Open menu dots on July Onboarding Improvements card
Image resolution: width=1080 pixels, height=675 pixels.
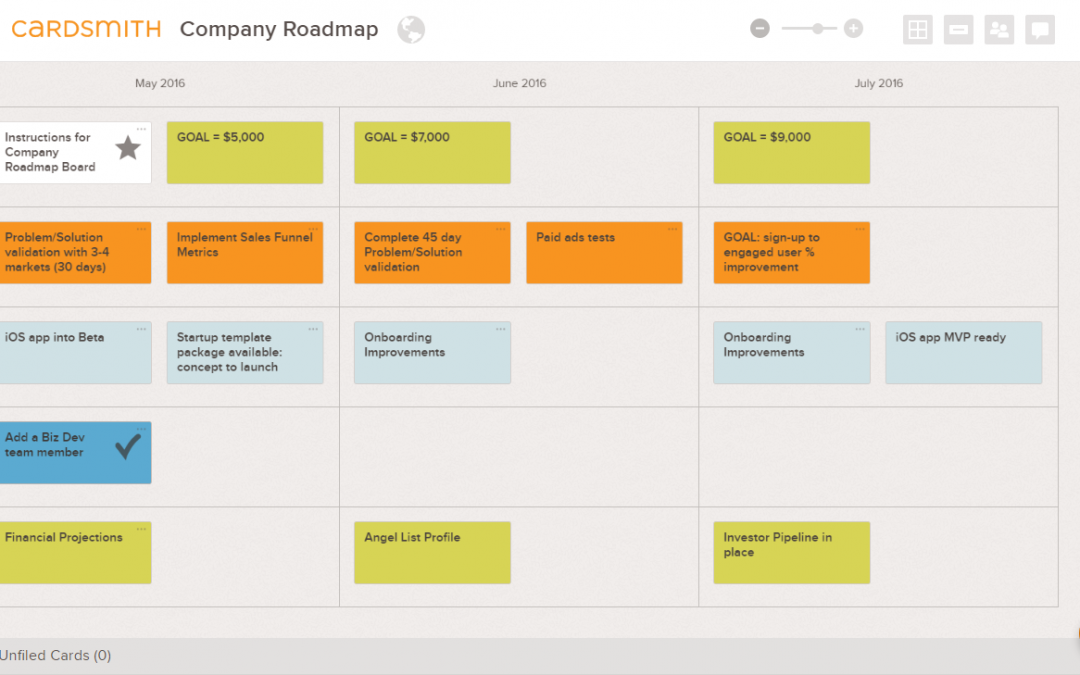[860, 329]
